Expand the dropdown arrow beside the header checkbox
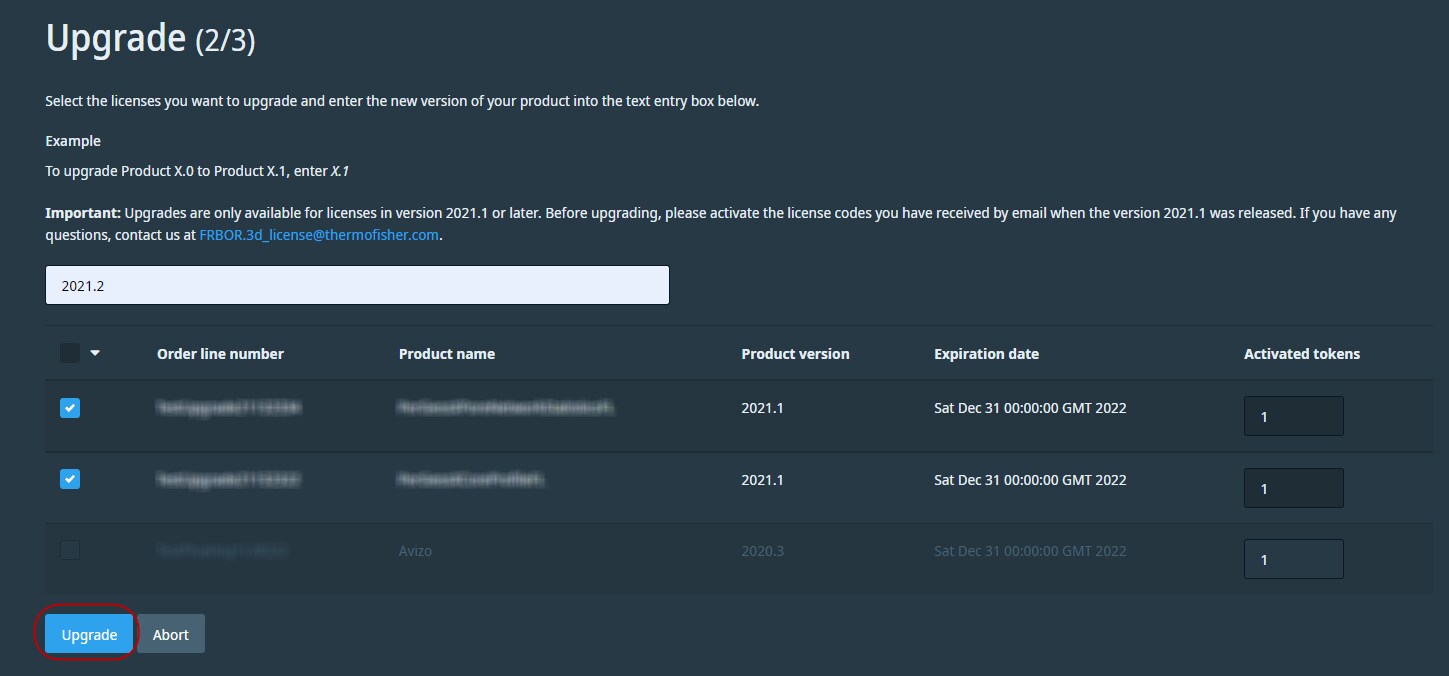1449x676 pixels. point(95,353)
